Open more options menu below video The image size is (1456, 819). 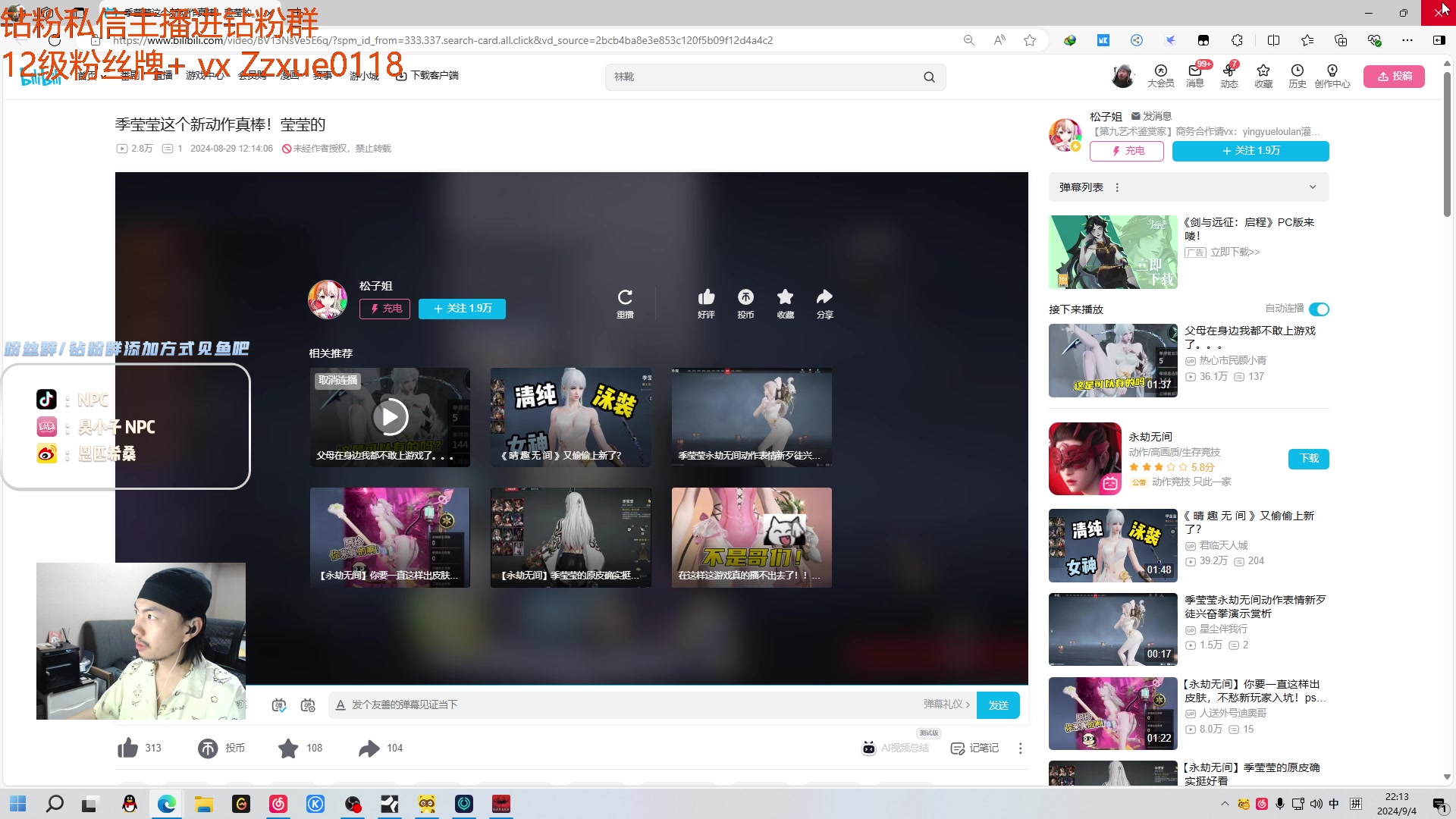click(1021, 748)
